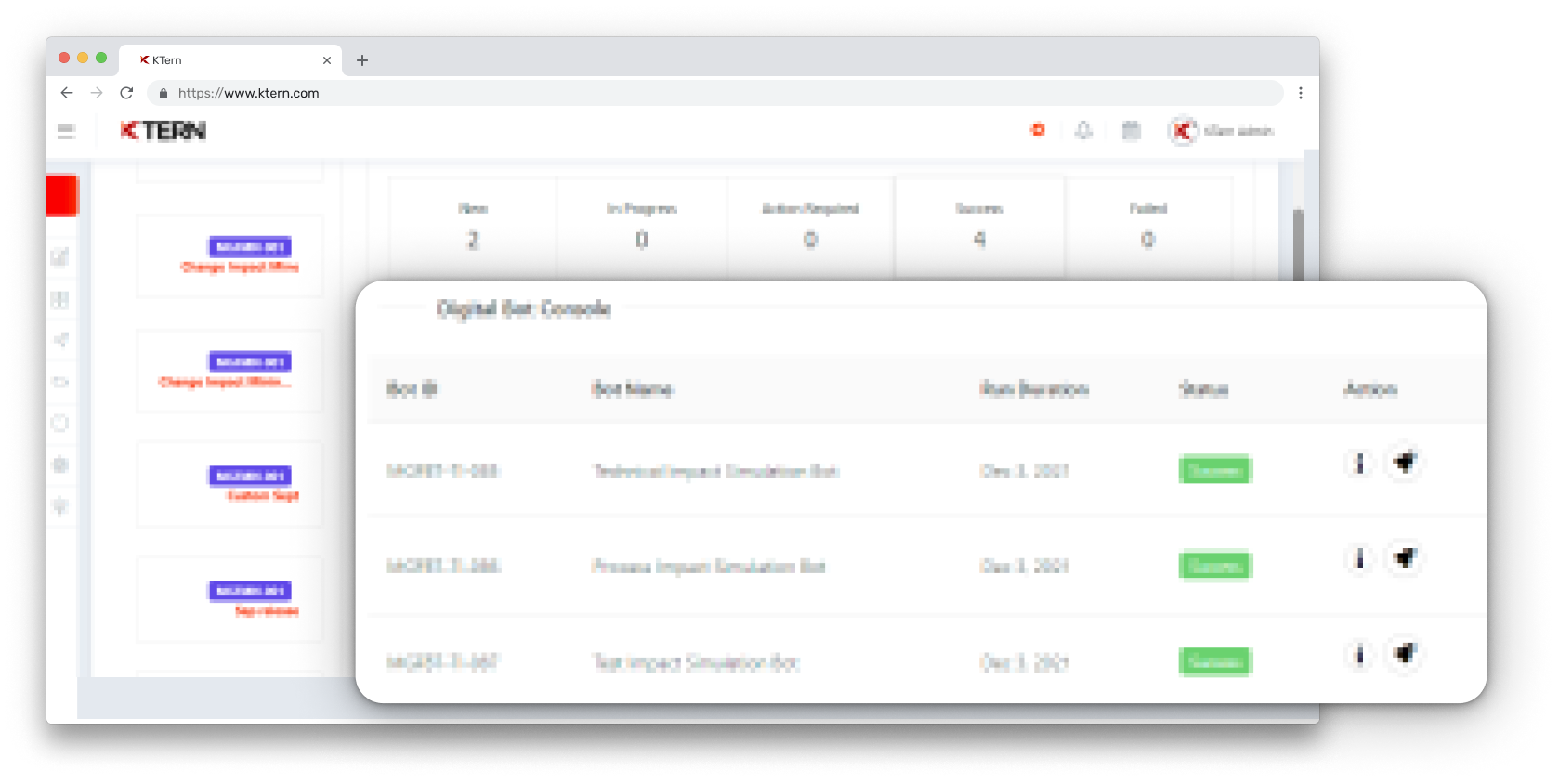
Task: Switch to the KTern browser tab
Action: 232,60
